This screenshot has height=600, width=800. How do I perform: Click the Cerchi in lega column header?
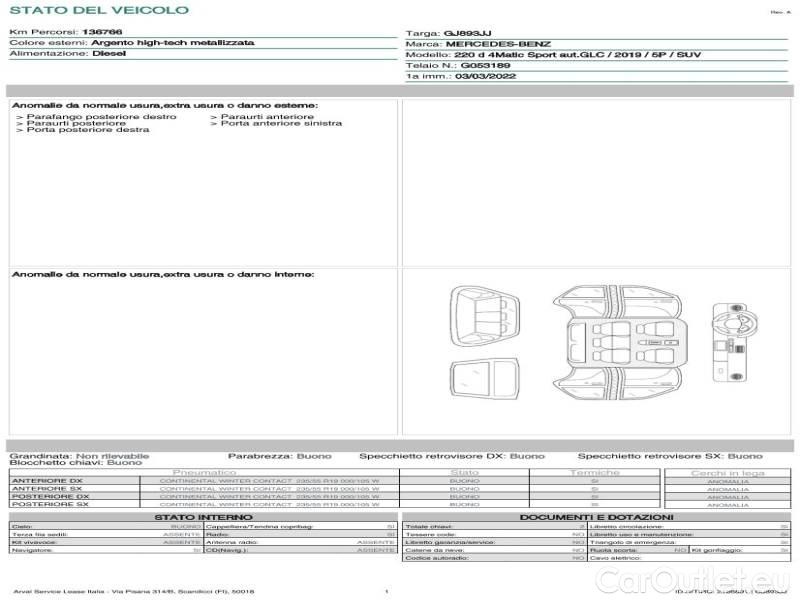click(x=728, y=473)
